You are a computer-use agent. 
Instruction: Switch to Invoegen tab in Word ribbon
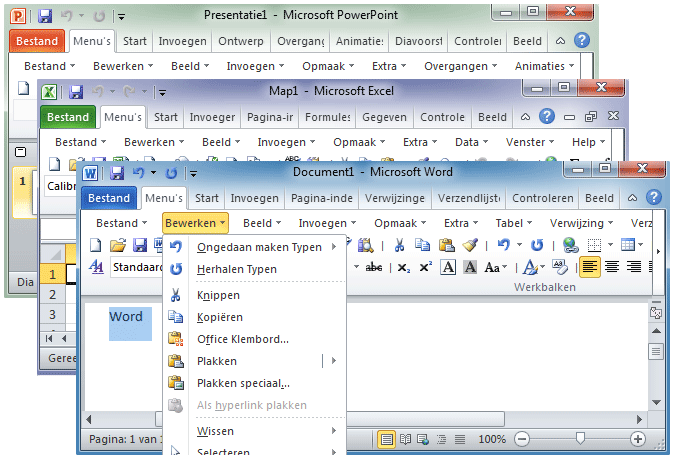[x=255, y=198]
